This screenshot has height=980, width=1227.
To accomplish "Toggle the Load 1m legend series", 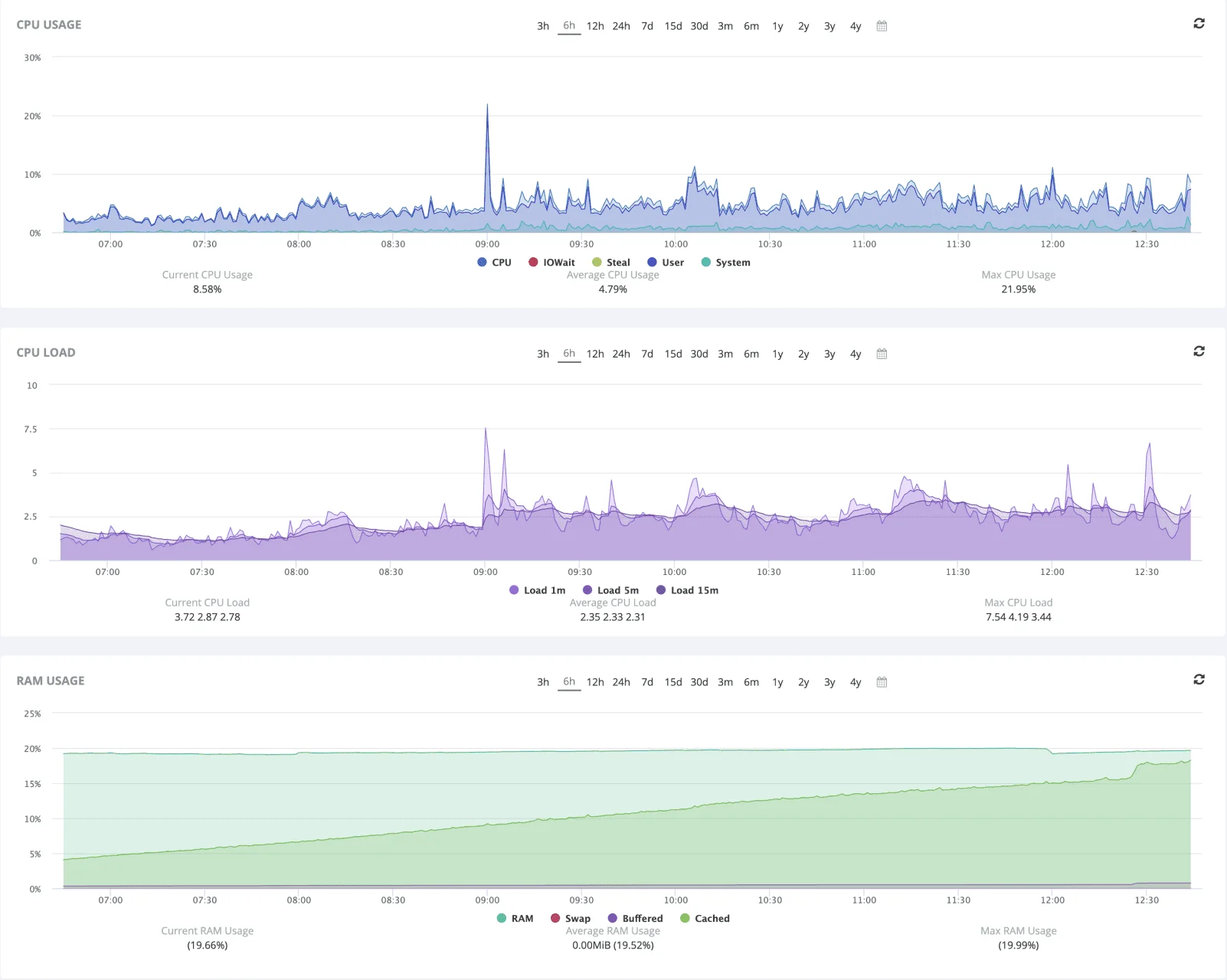I will coord(537,590).
